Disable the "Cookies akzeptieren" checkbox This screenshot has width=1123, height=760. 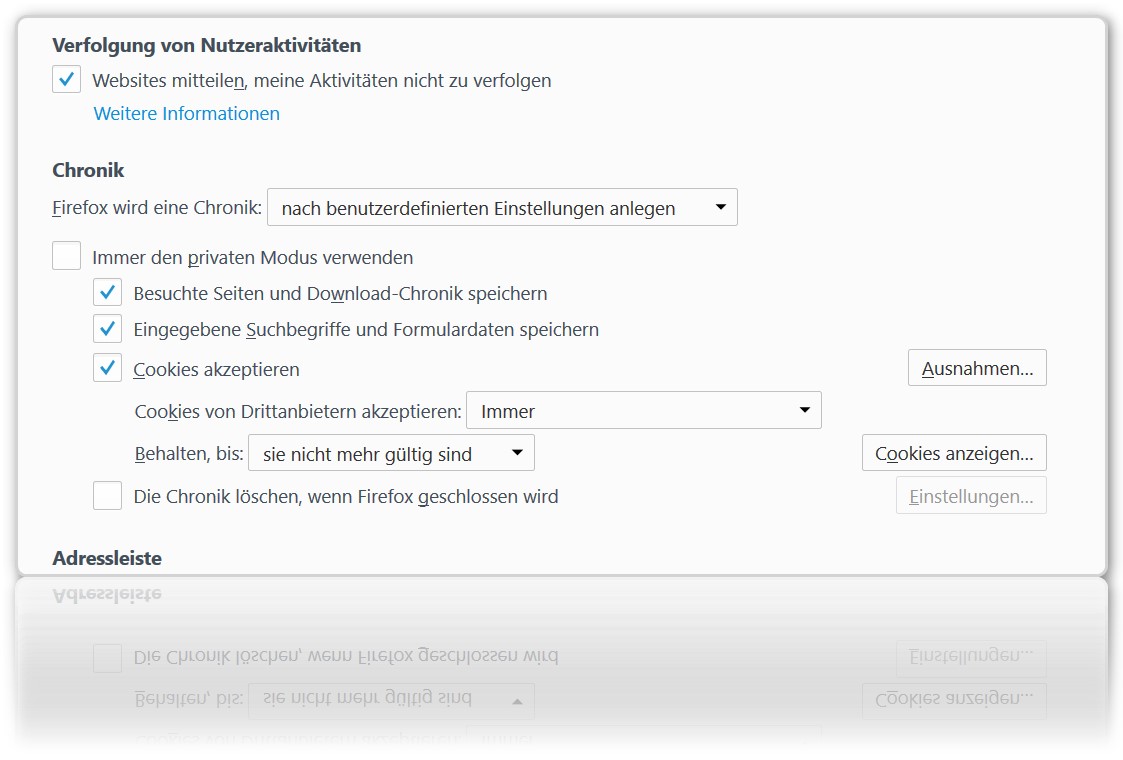[108, 369]
